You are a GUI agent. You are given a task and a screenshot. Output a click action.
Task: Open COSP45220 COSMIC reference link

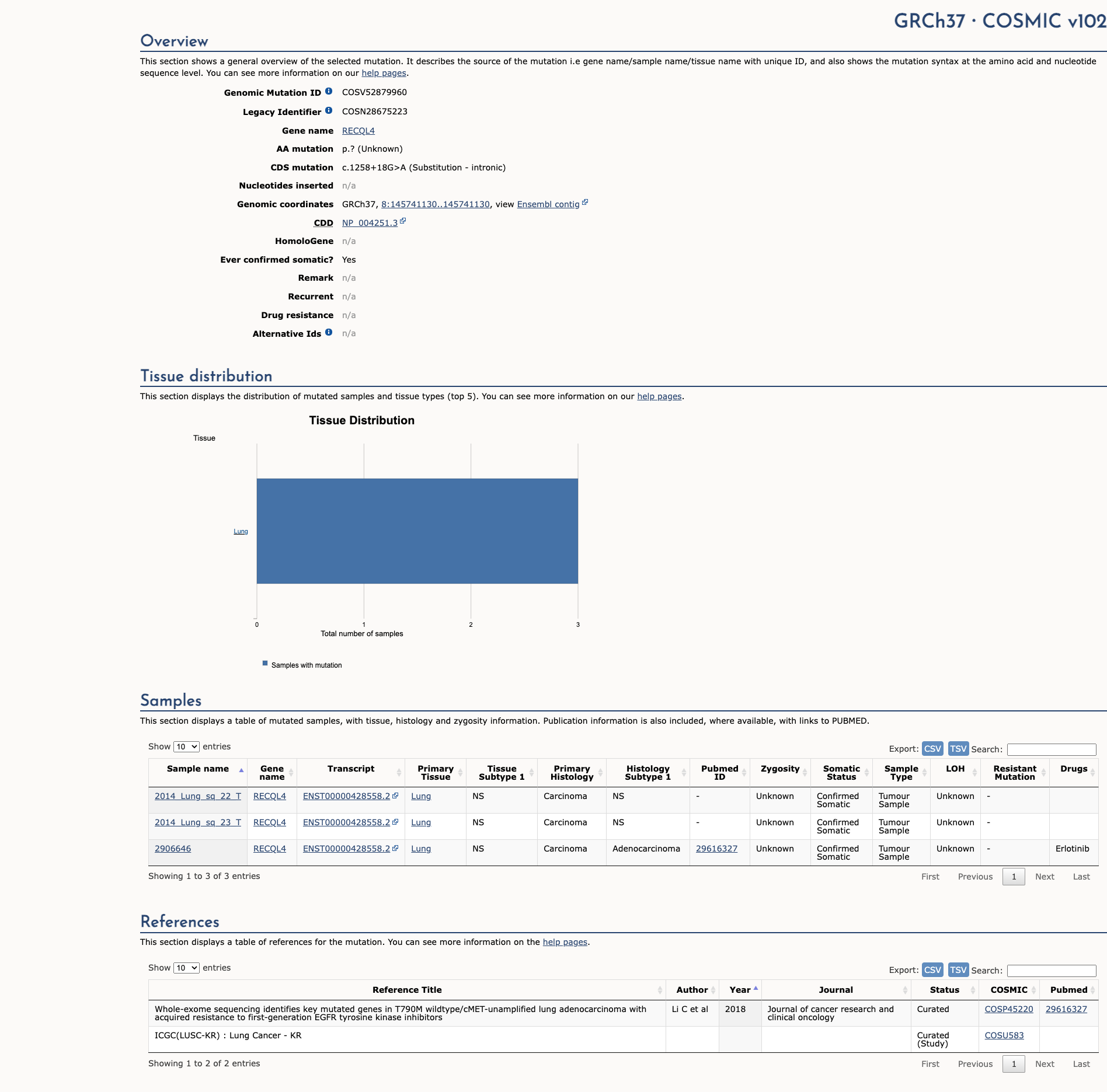(x=1009, y=1009)
